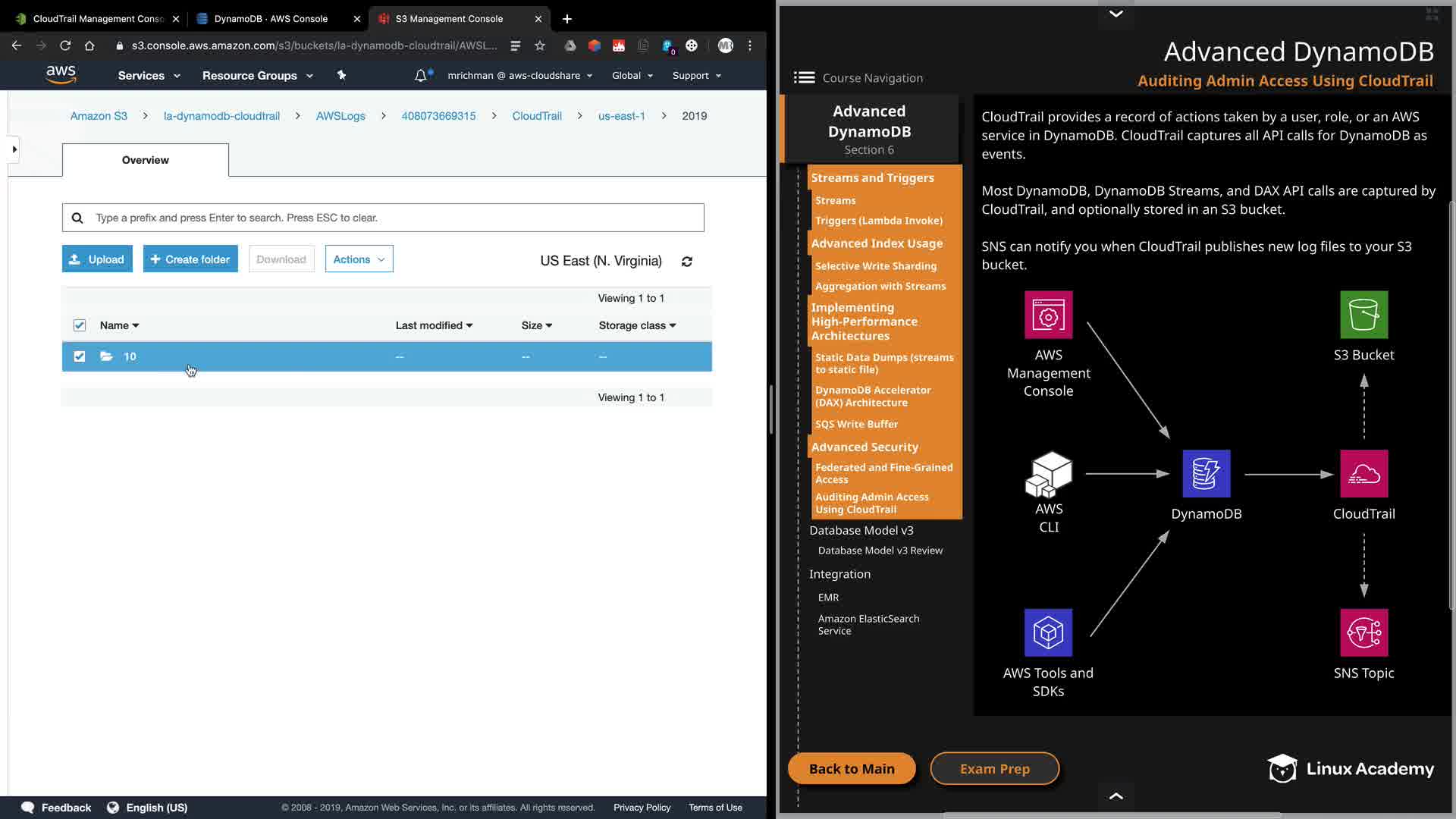Select the SQS Write Buffer lesson
Screen dimensions: 1456x819
856,424
